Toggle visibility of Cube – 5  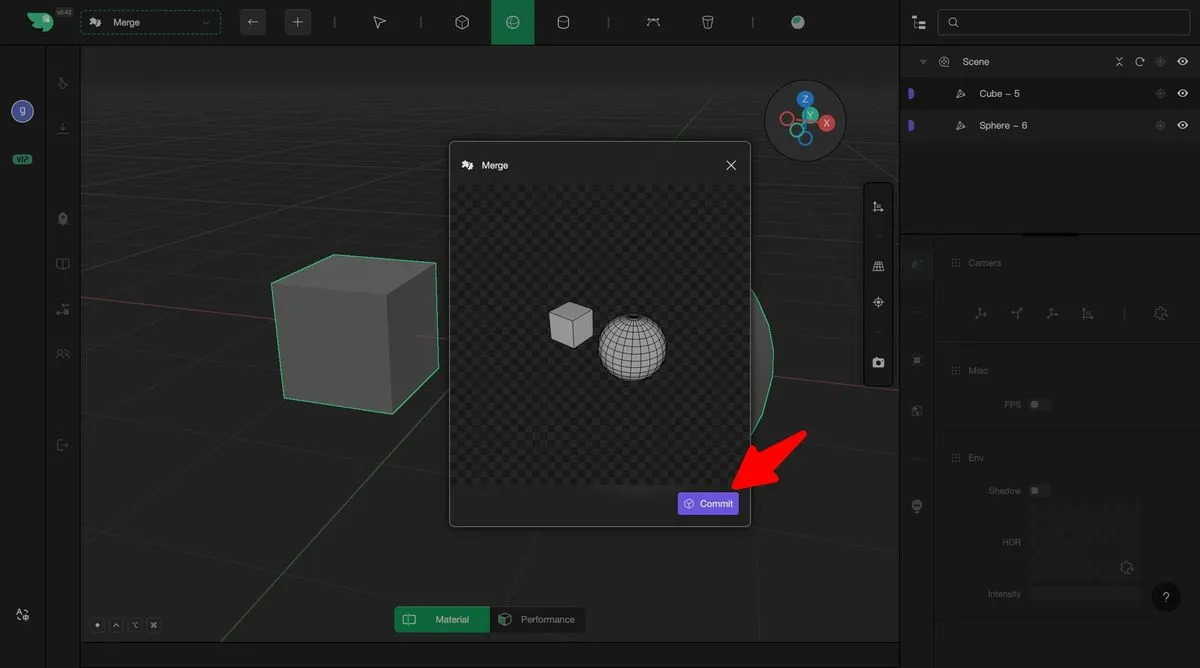coord(1182,94)
